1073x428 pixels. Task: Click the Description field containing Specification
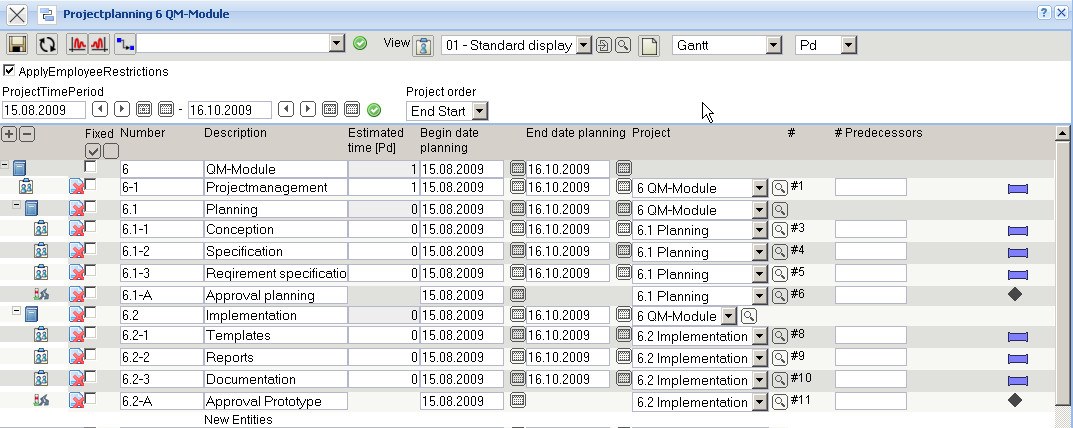click(x=275, y=251)
